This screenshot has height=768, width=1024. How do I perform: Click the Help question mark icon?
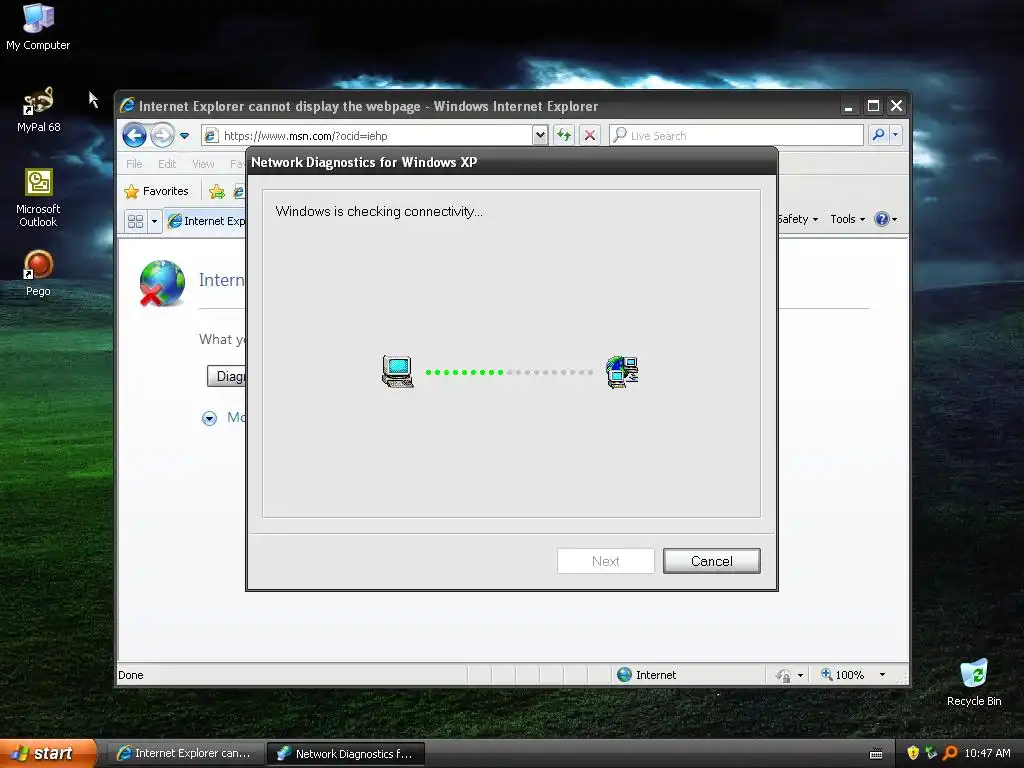point(882,219)
